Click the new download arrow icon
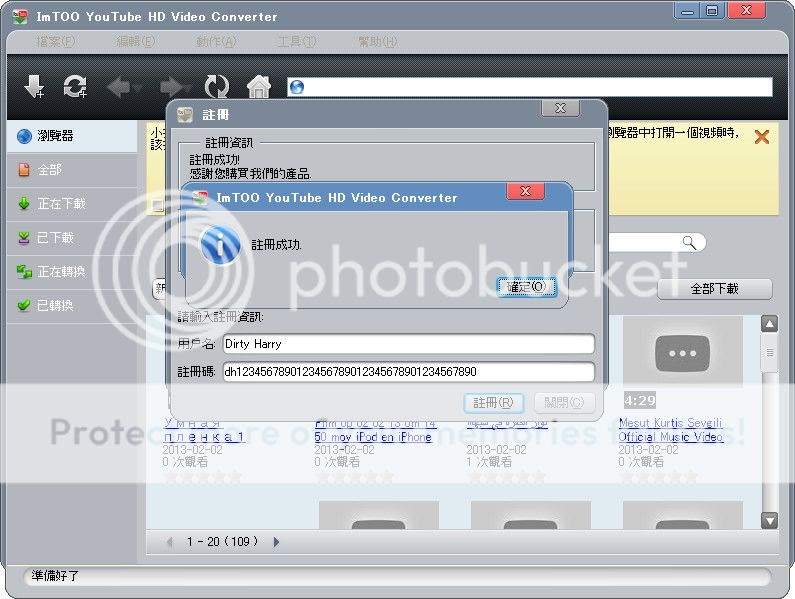 pos(34,87)
